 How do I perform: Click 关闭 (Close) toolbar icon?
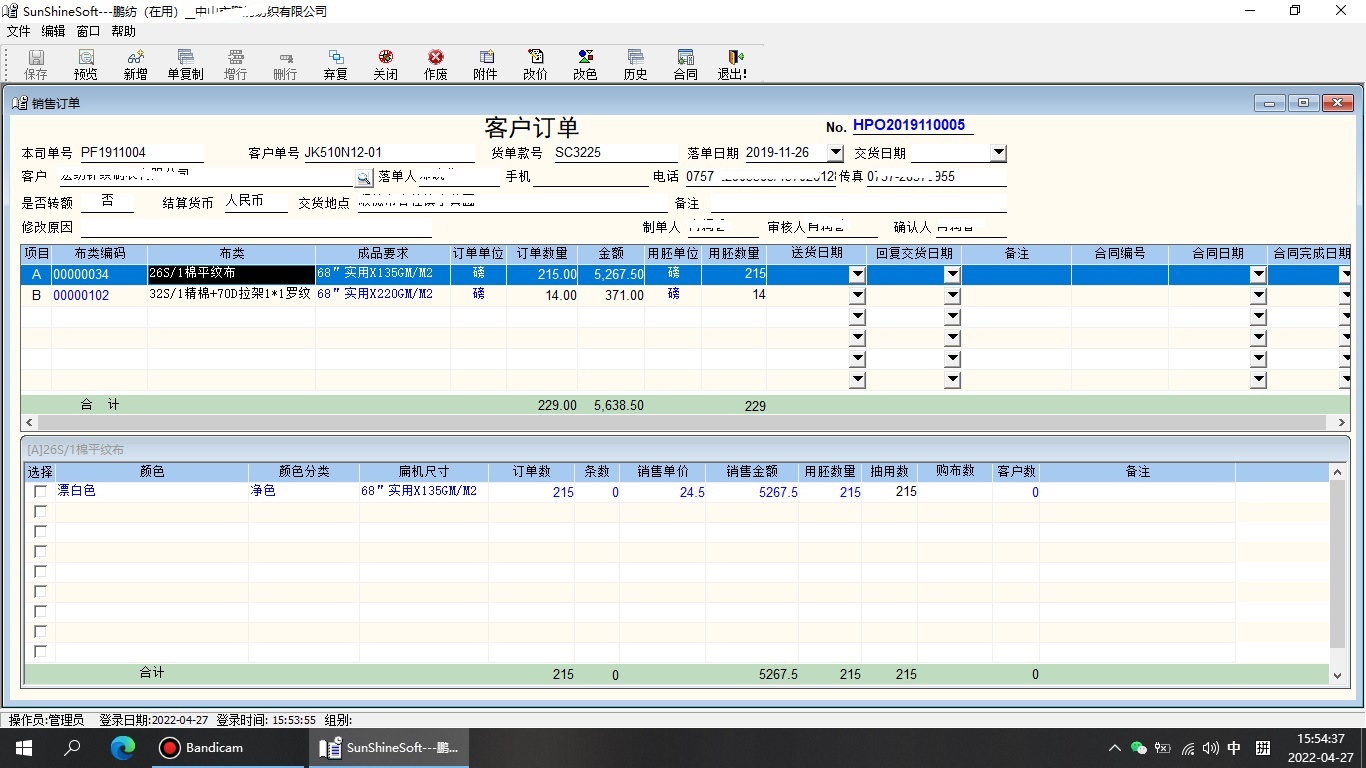(x=385, y=65)
